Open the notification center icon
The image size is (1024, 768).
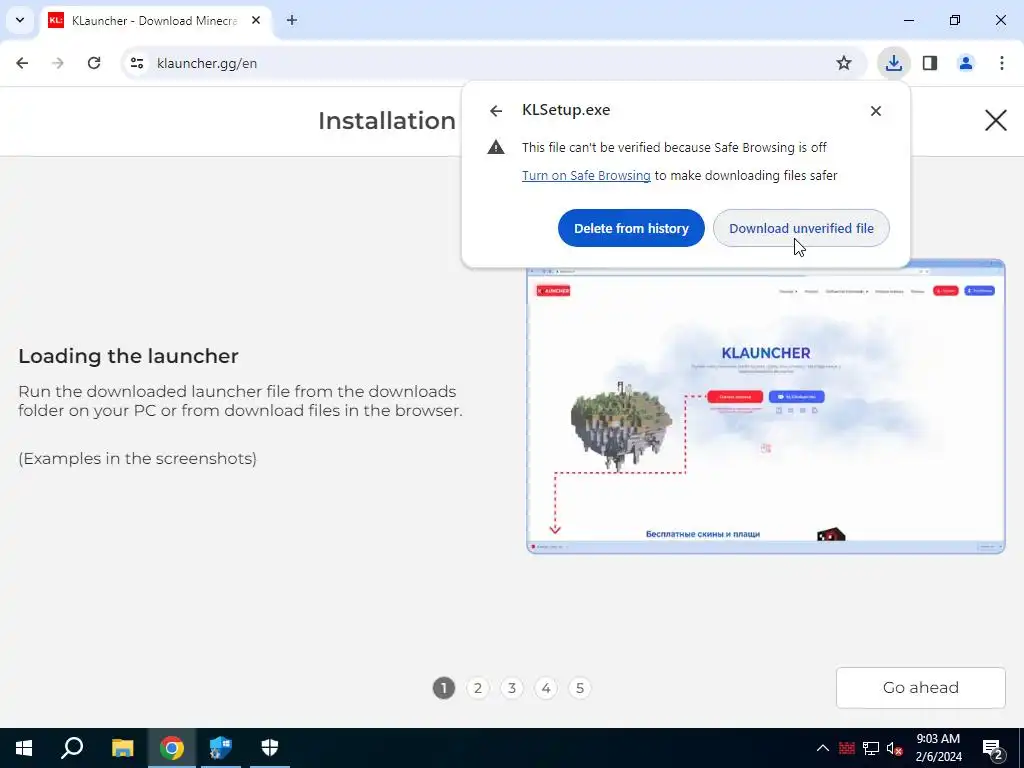pyautogui.click(x=993, y=748)
